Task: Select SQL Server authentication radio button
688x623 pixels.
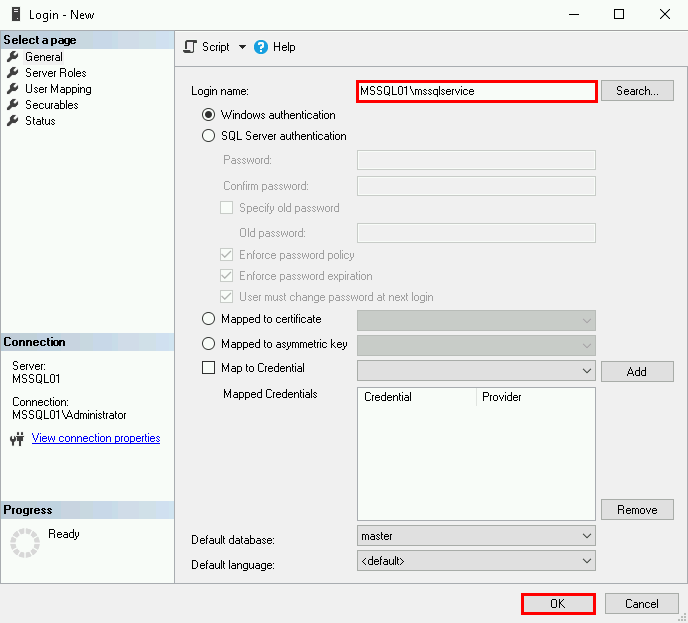Action: tap(209, 136)
